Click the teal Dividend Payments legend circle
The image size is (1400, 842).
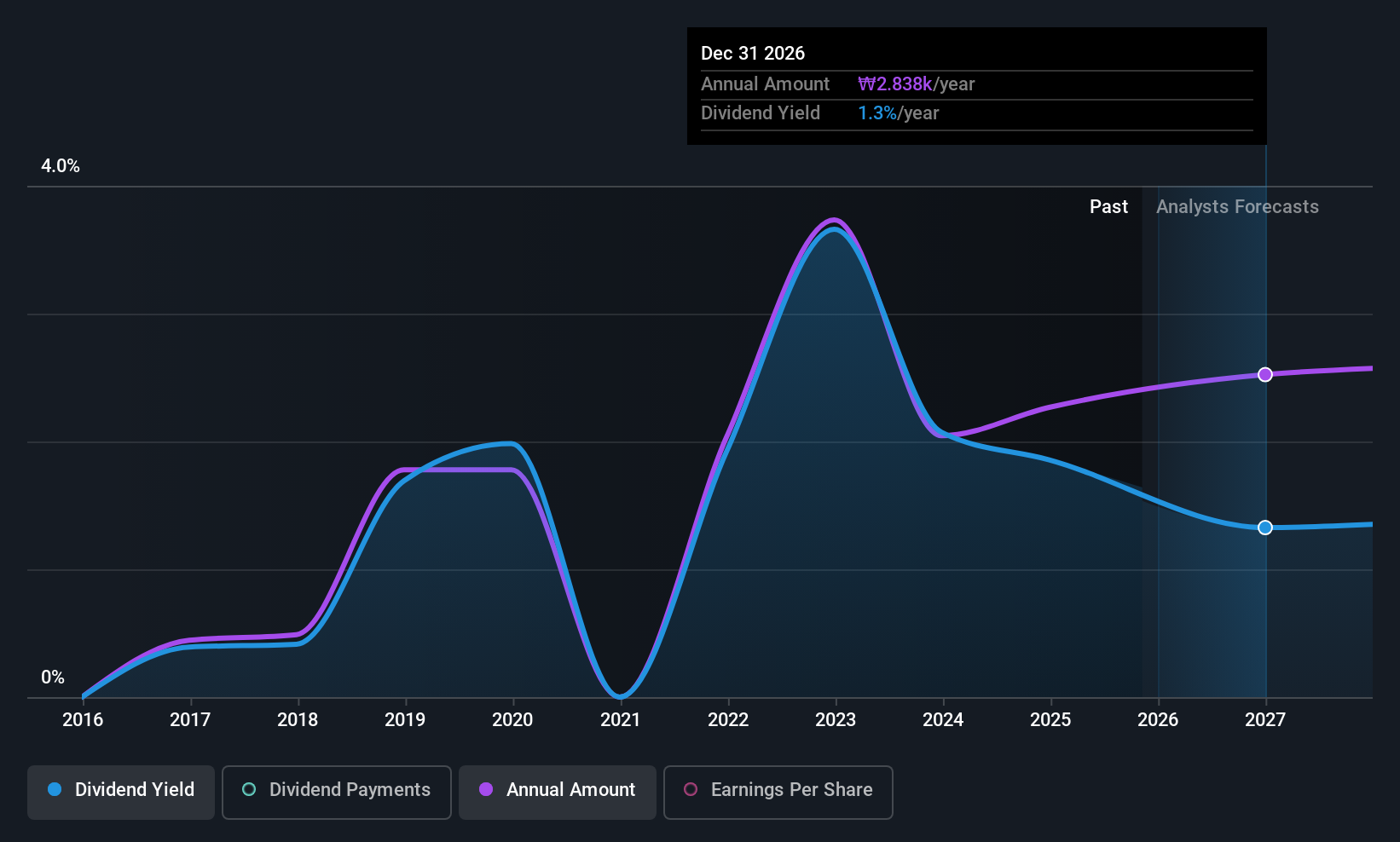(x=249, y=790)
